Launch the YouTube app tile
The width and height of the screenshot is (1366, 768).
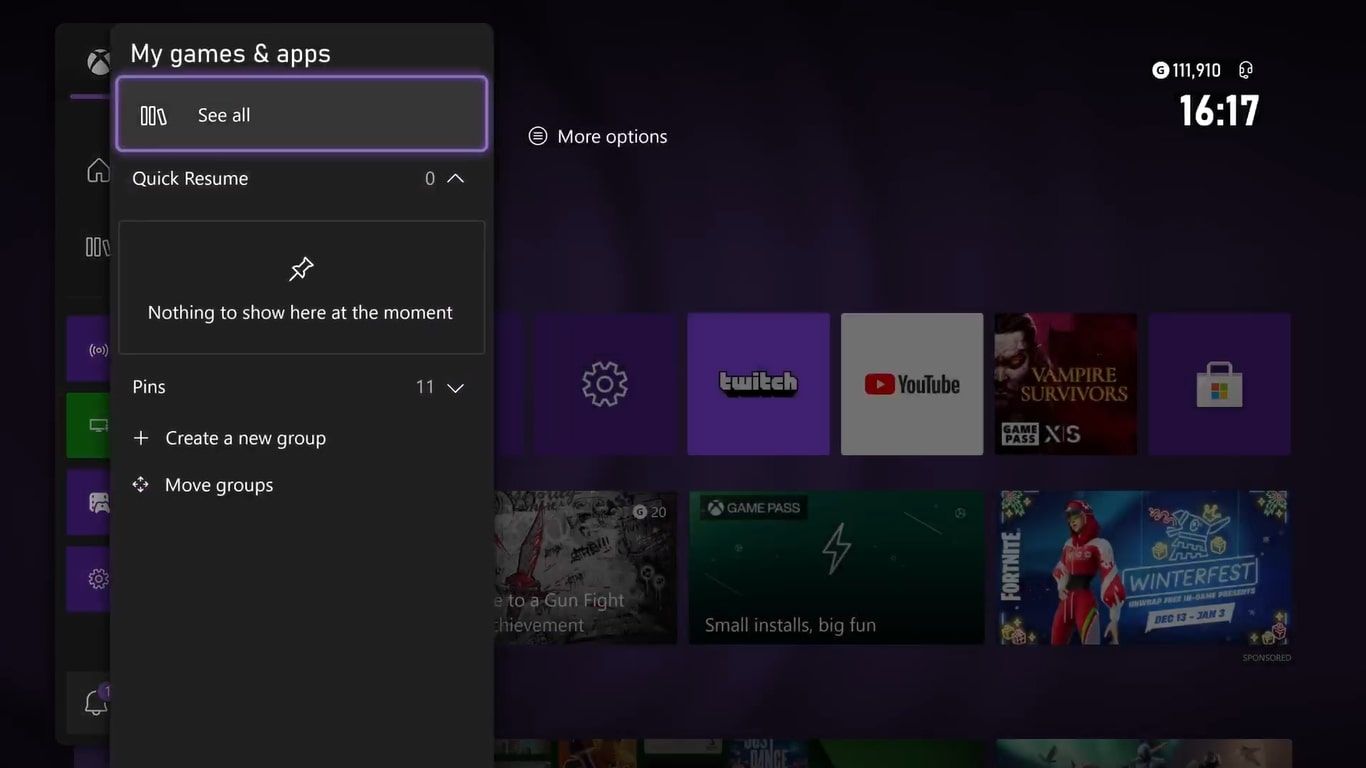[912, 384]
